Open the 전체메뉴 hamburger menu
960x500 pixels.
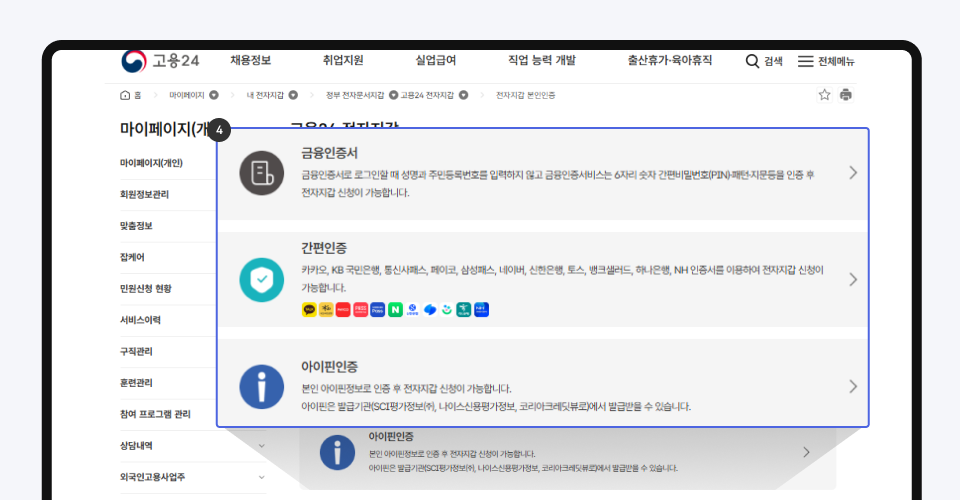click(805, 61)
